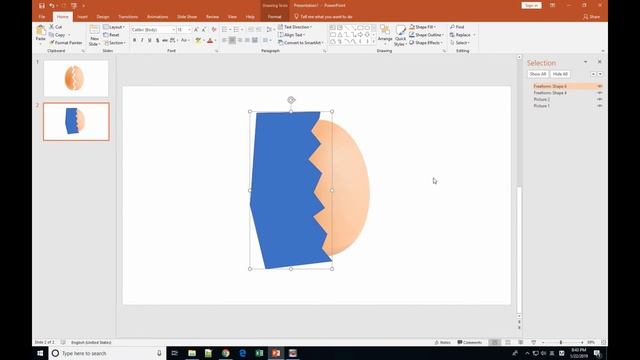Switch to the Insert tab
This screenshot has width=640, height=360.
[x=82, y=17]
